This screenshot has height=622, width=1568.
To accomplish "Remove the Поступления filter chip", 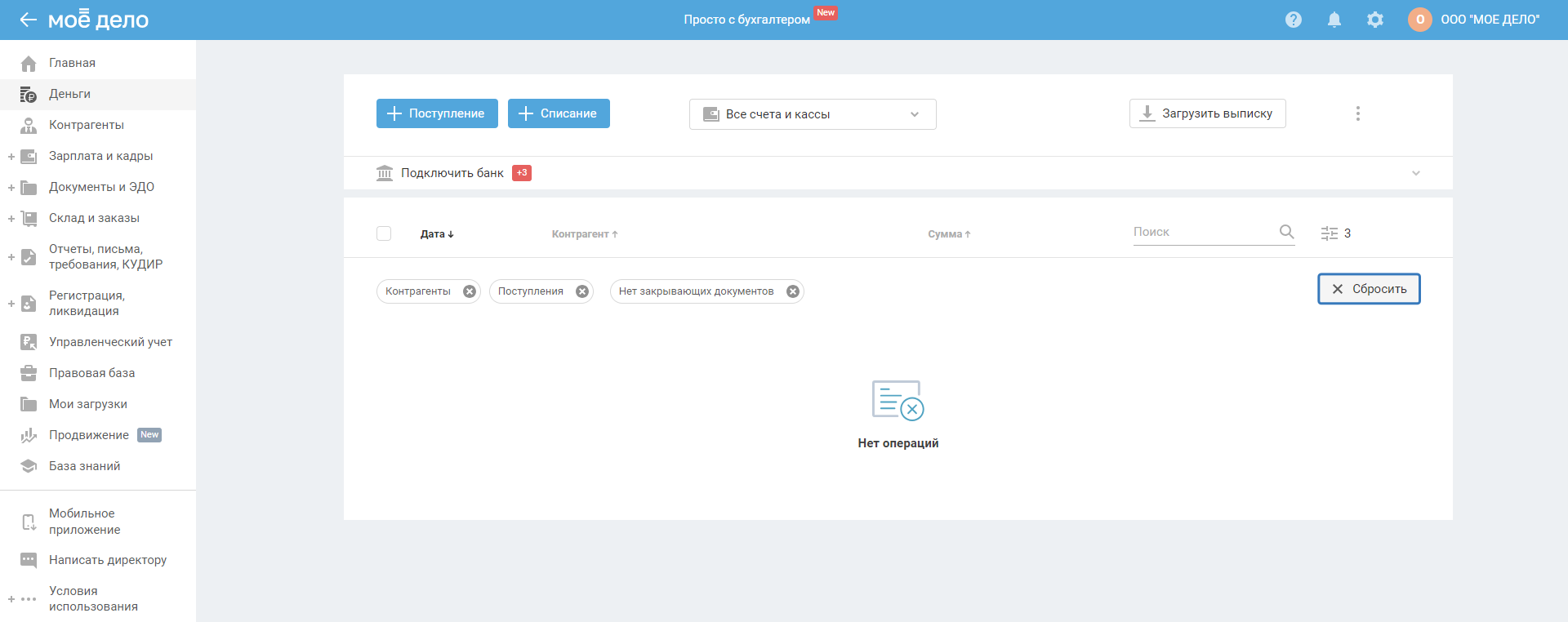I will (x=582, y=291).
